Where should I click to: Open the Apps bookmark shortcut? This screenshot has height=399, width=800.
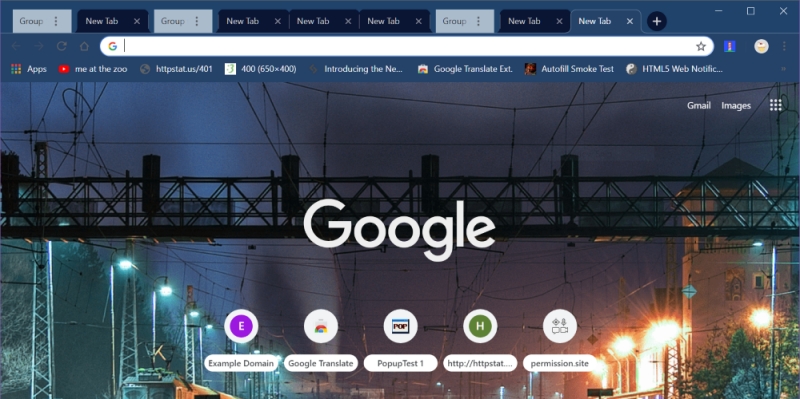pyautogui.click(x=29, y=69)
